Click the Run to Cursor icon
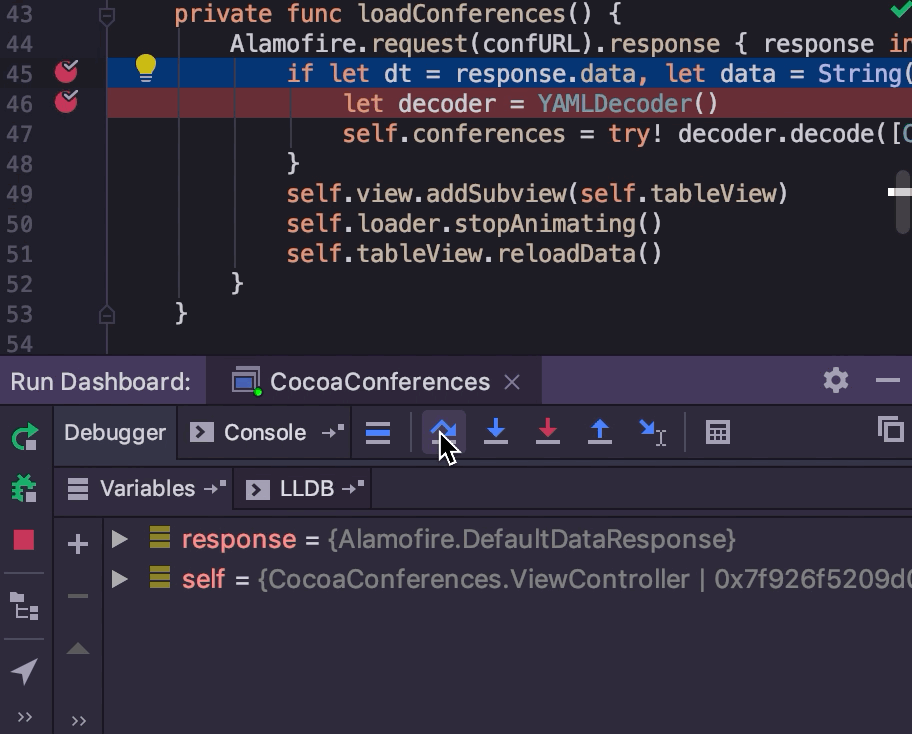This screenshot has width=912, height=734. click(652, 432)
